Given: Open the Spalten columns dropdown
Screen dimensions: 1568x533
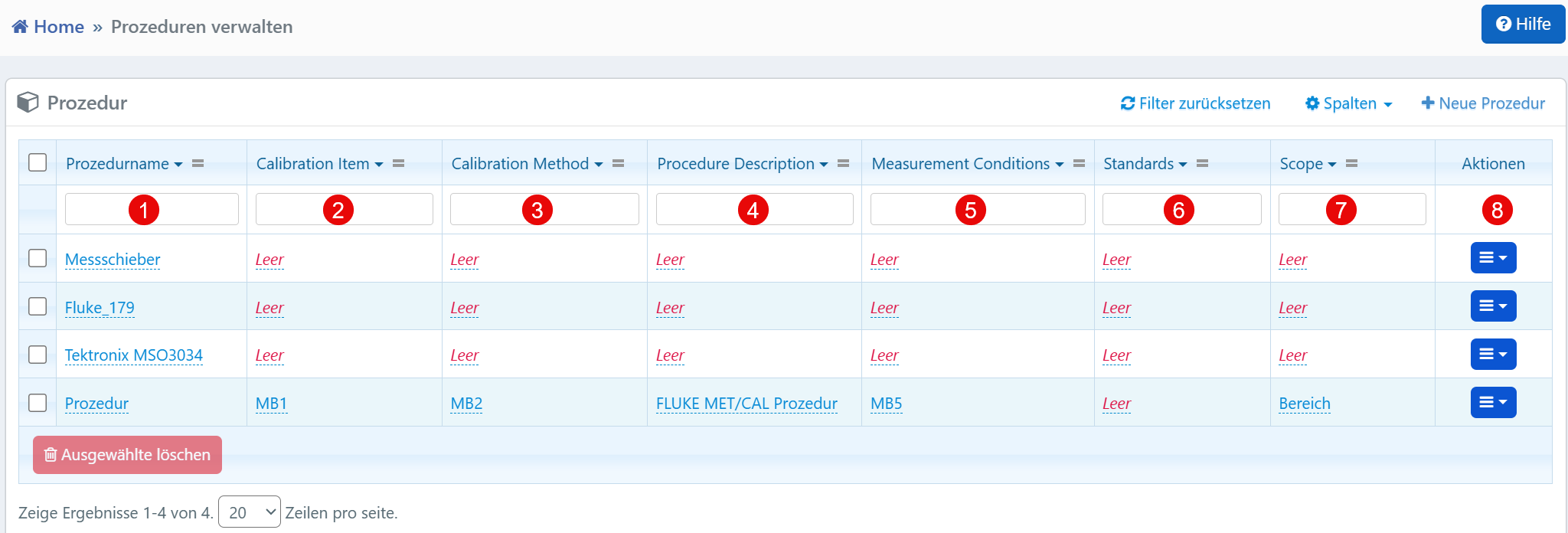Looking at the screenshot, I should (x=1348, y=103).
